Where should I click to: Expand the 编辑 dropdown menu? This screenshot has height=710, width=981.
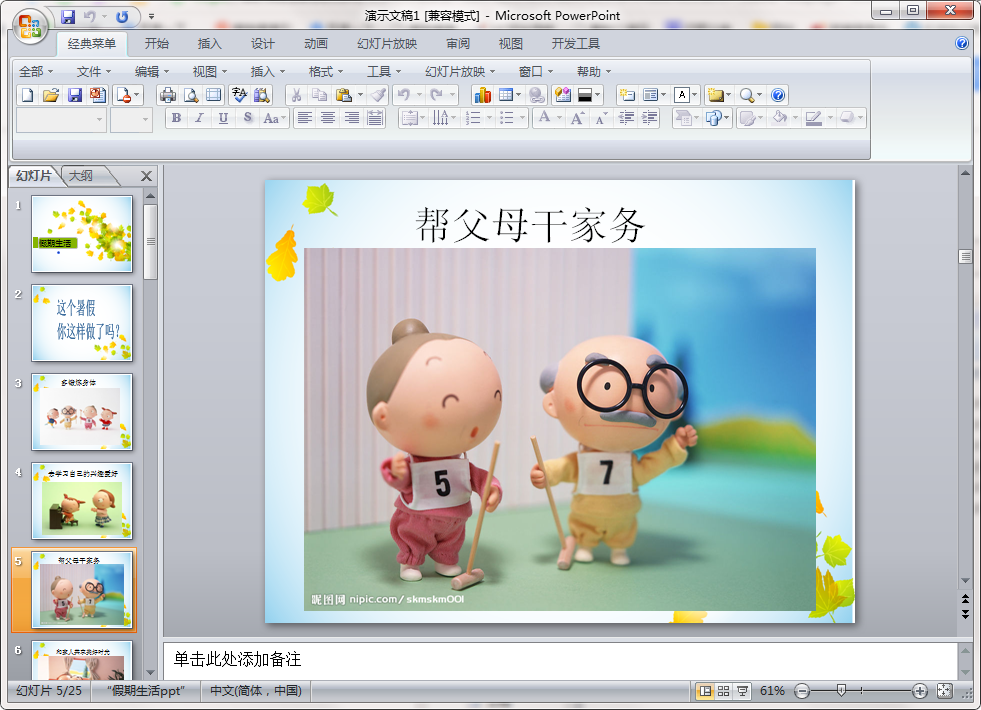coord(152,72)
